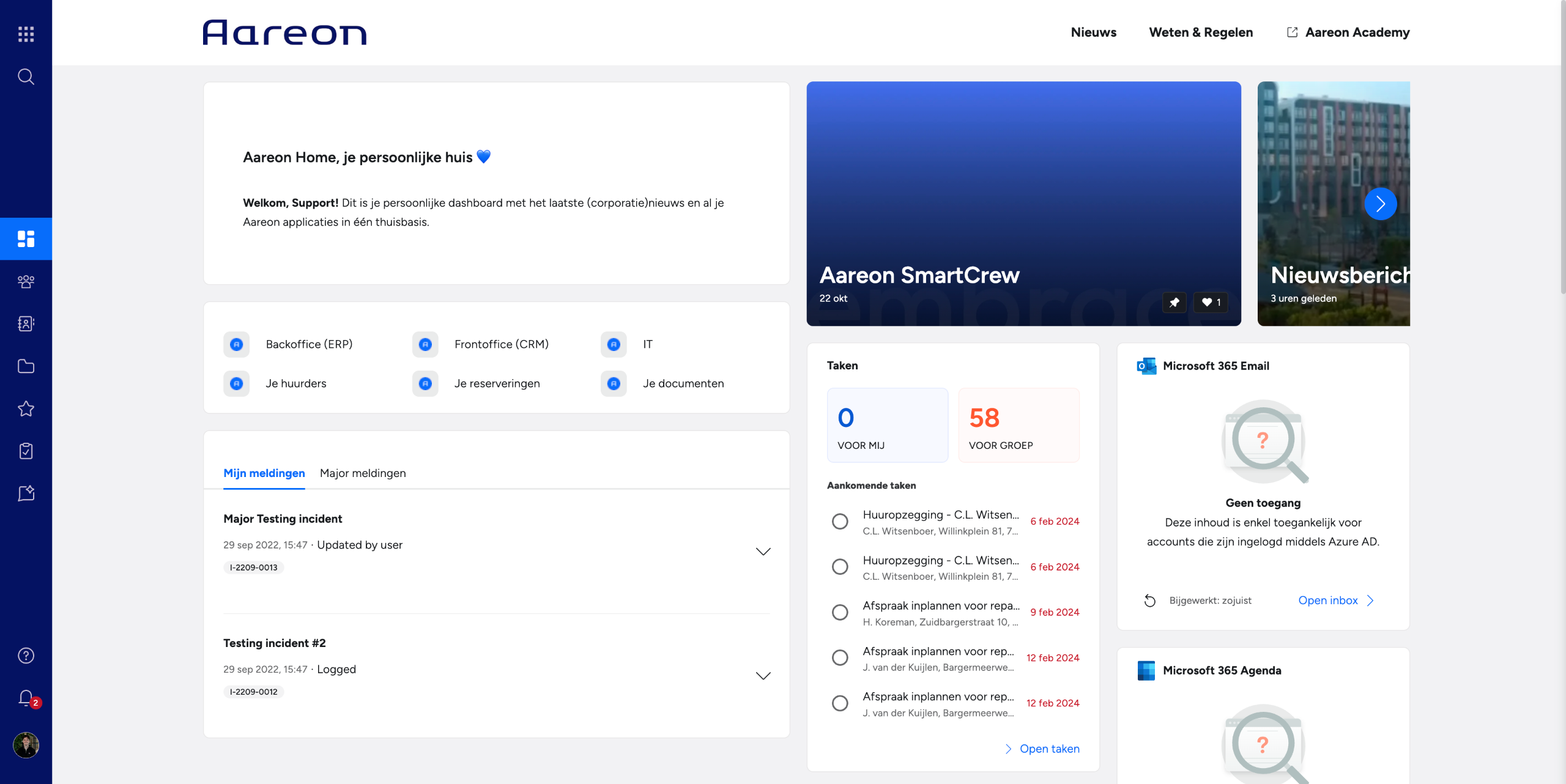Image resolution: width=1566 pixels, height=784 pixels.
Task: Click the Frontoffice (CRM) label
Action: pos(501,344)
